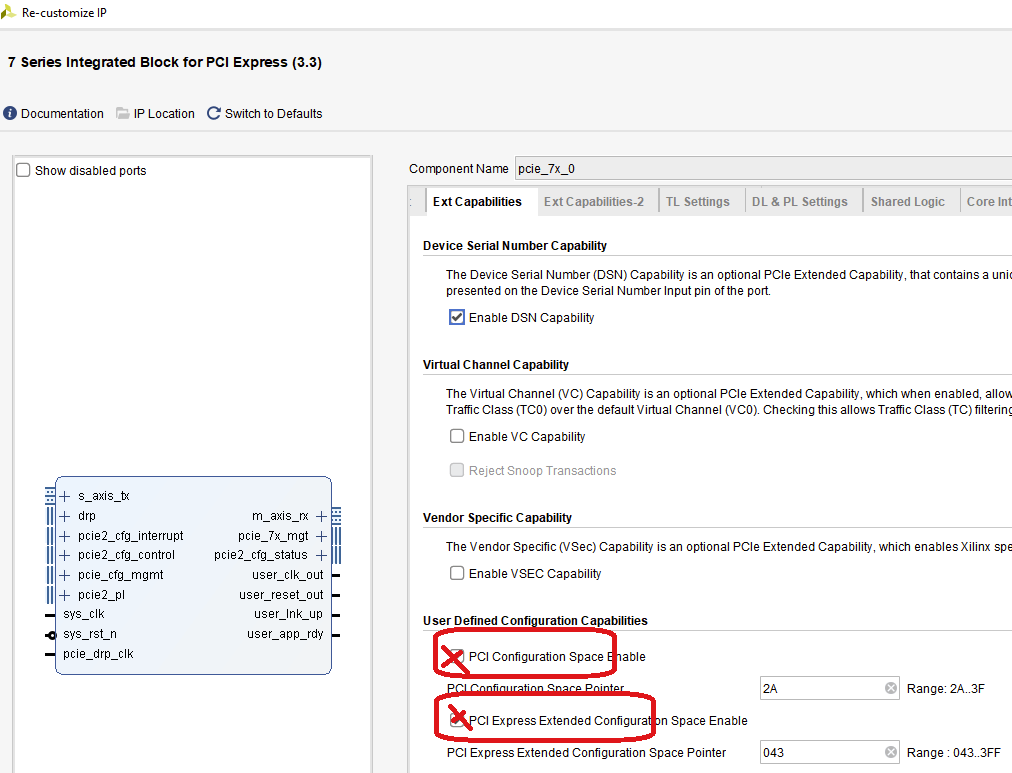Click the Vivado logo in title bar
This screenshot has height=773, width=1012.
8,12
